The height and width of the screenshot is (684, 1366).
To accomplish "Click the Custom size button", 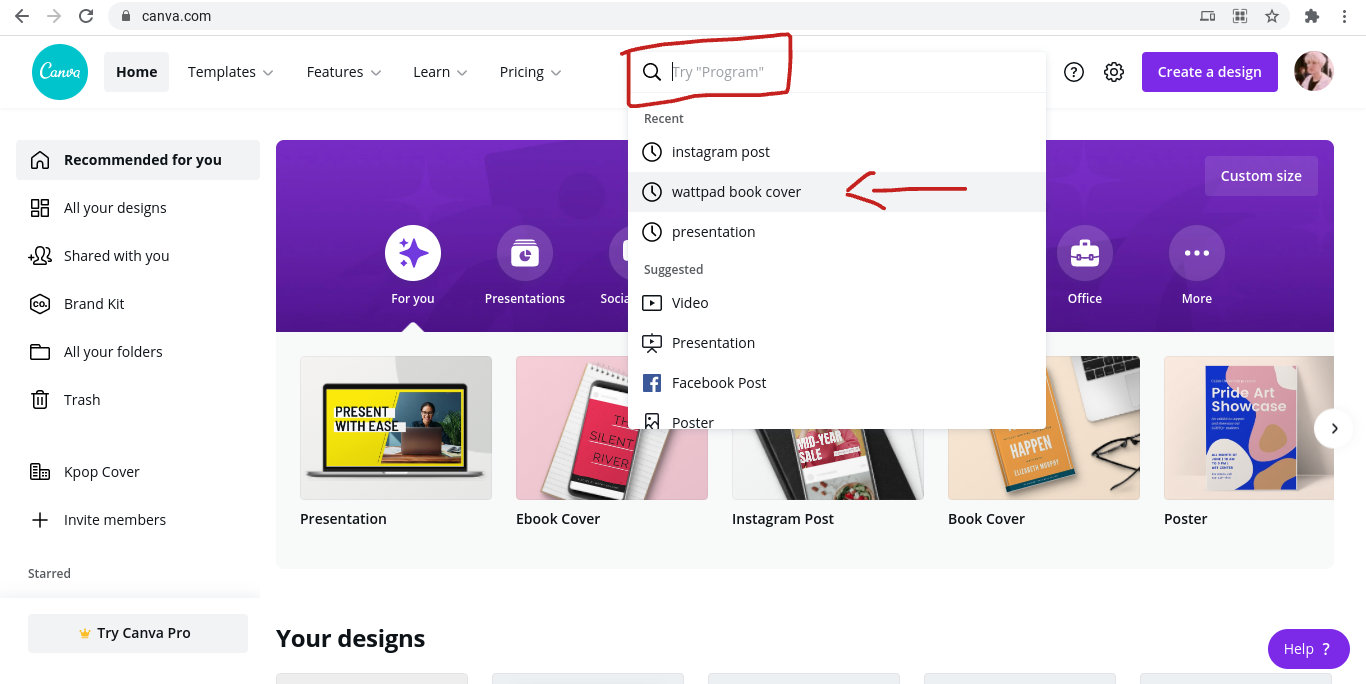I will pos(1261,176).
